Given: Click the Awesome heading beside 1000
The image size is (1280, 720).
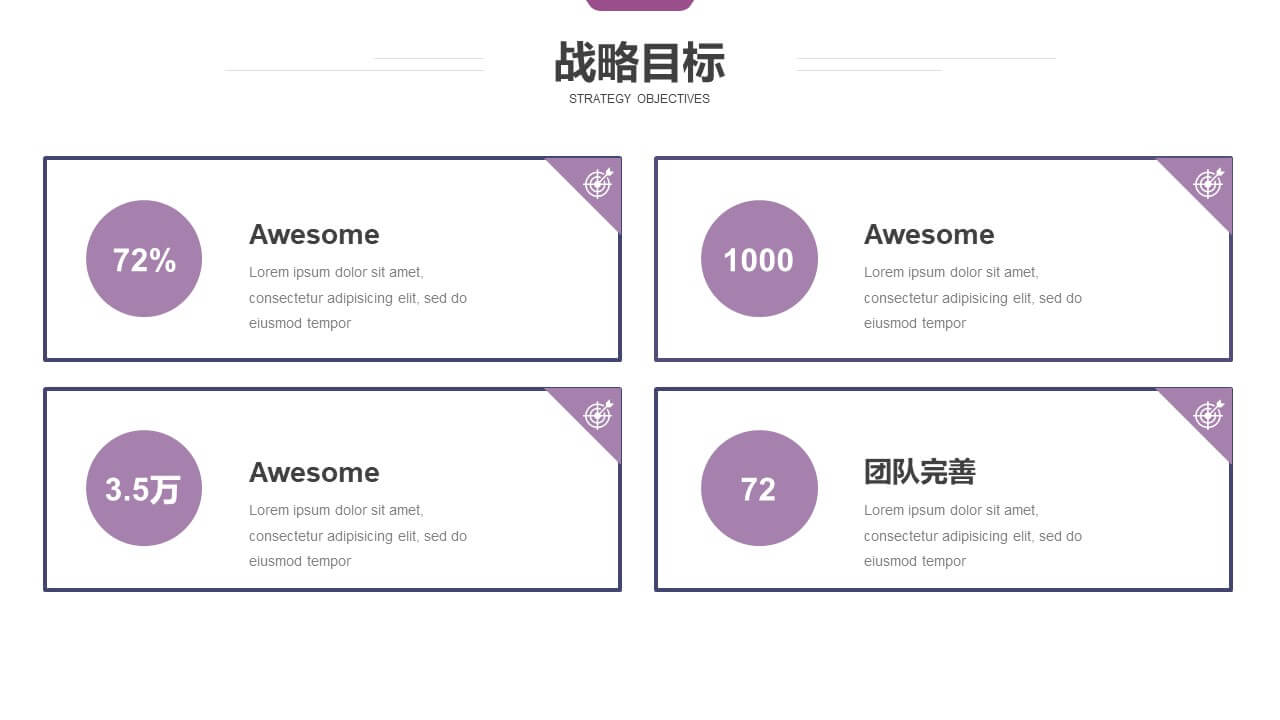Looking at the screenshot, I should [x=929, y=234].
